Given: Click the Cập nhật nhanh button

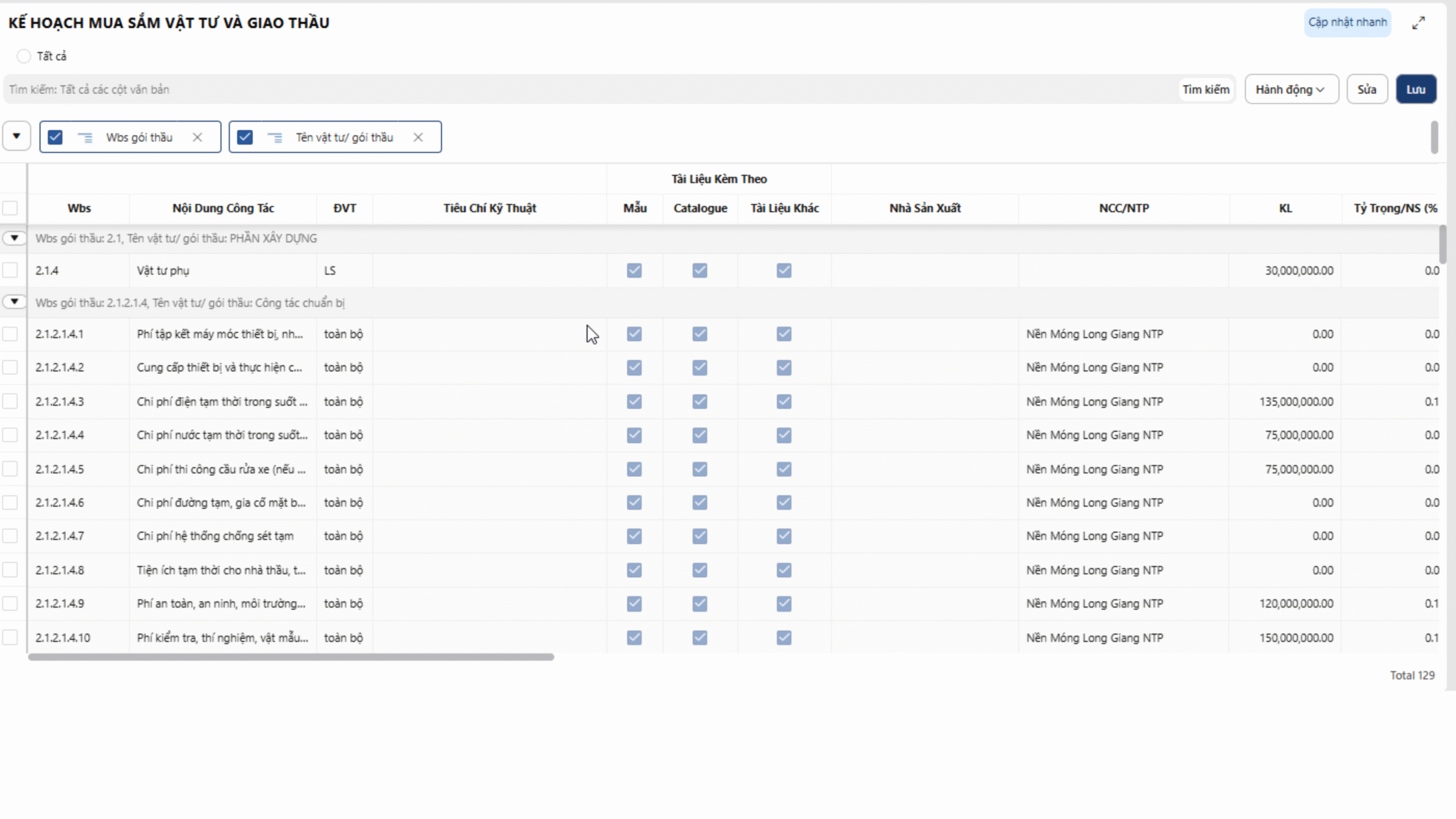Looking at the screenshot, I should (1347, 22).
